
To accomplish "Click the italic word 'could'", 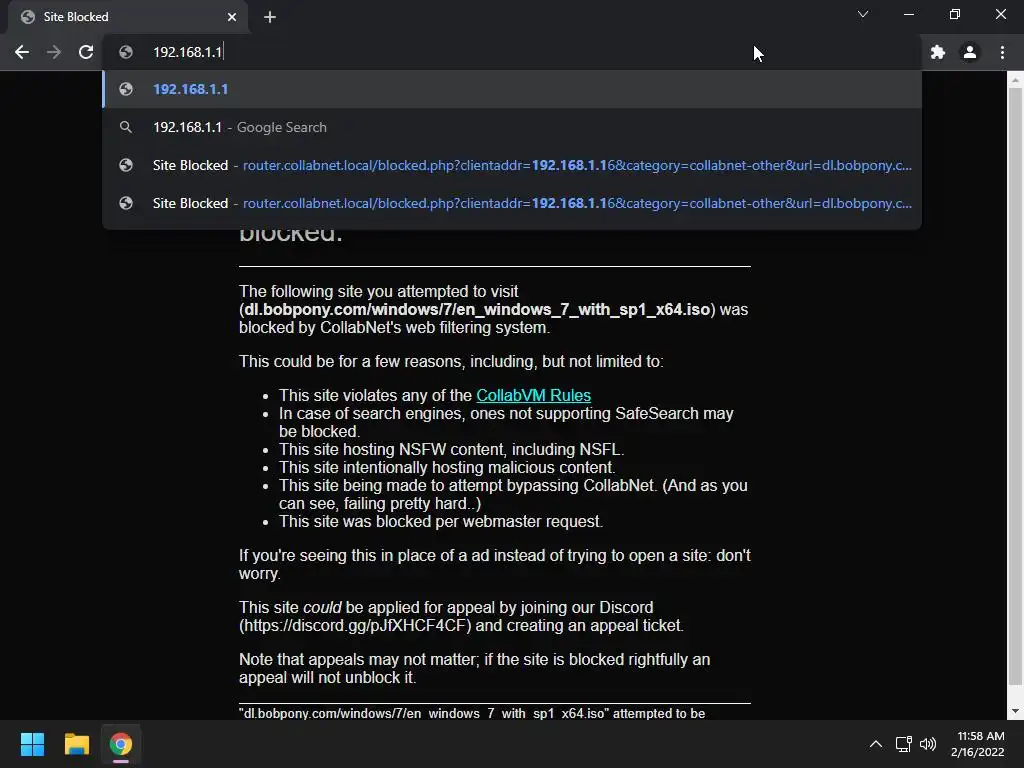I will coord(322,607).
